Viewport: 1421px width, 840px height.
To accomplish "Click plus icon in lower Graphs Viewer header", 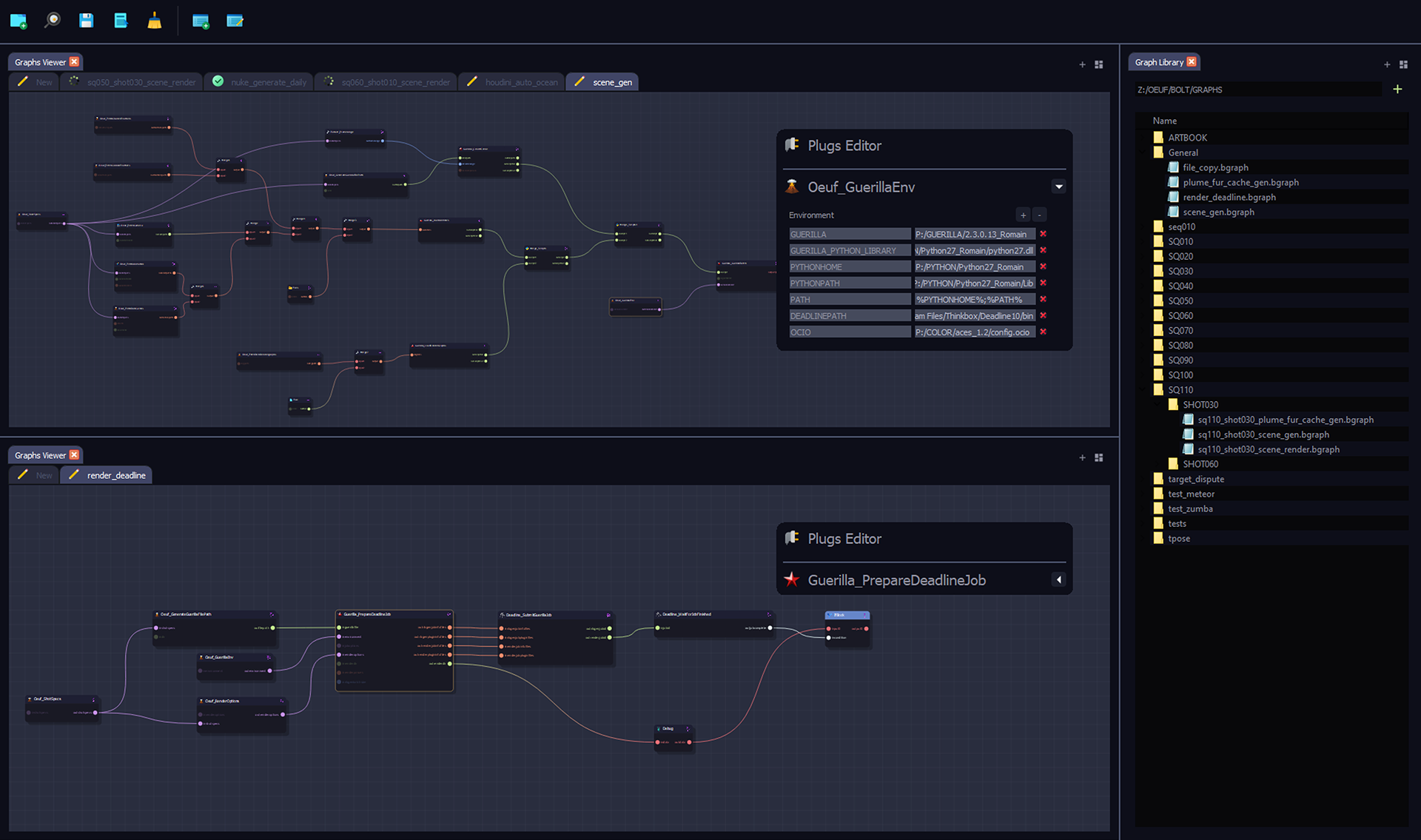I will [x=1082, y=457].
